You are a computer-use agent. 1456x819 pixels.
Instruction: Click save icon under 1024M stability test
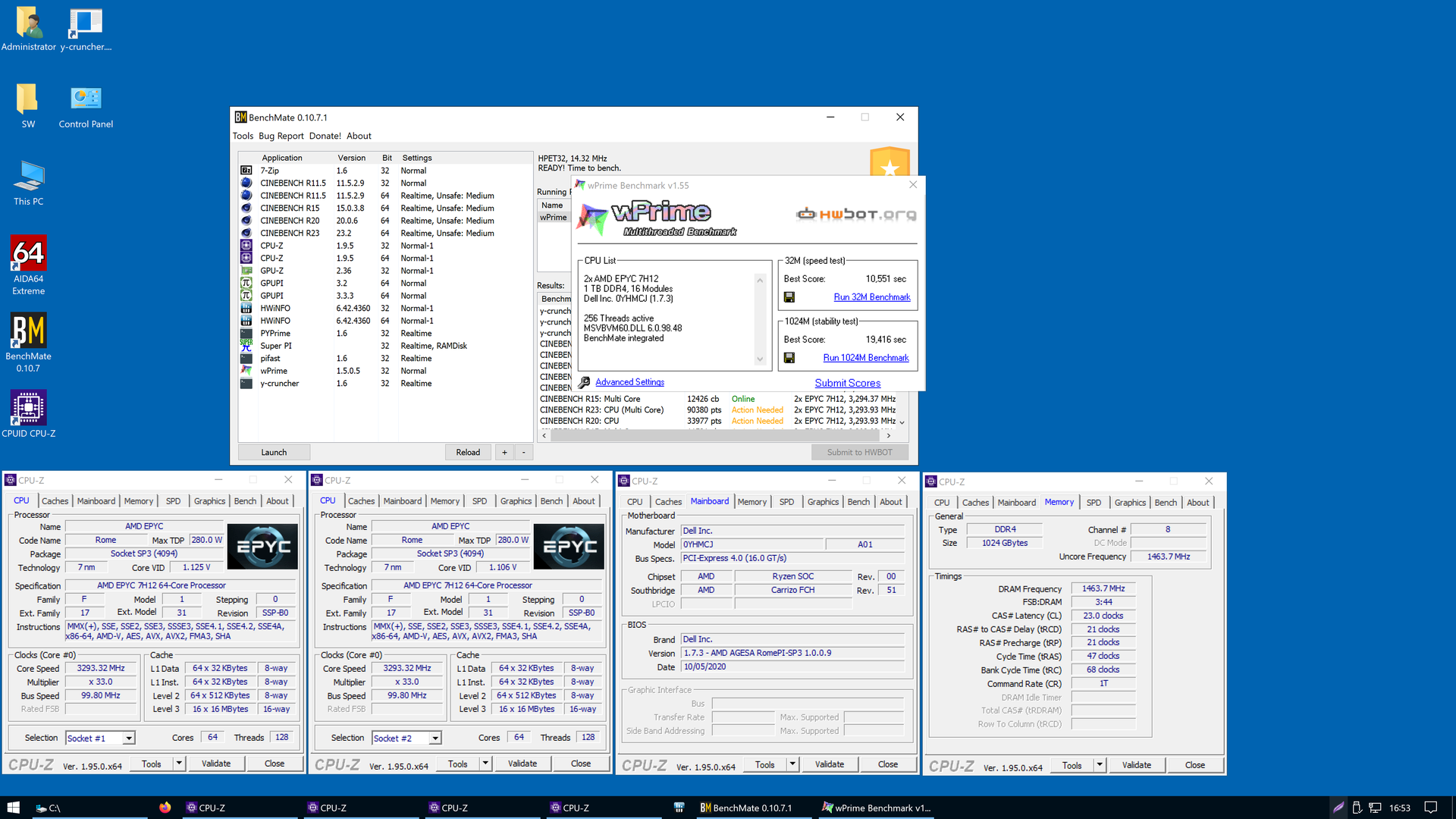(x=789, y=358)
